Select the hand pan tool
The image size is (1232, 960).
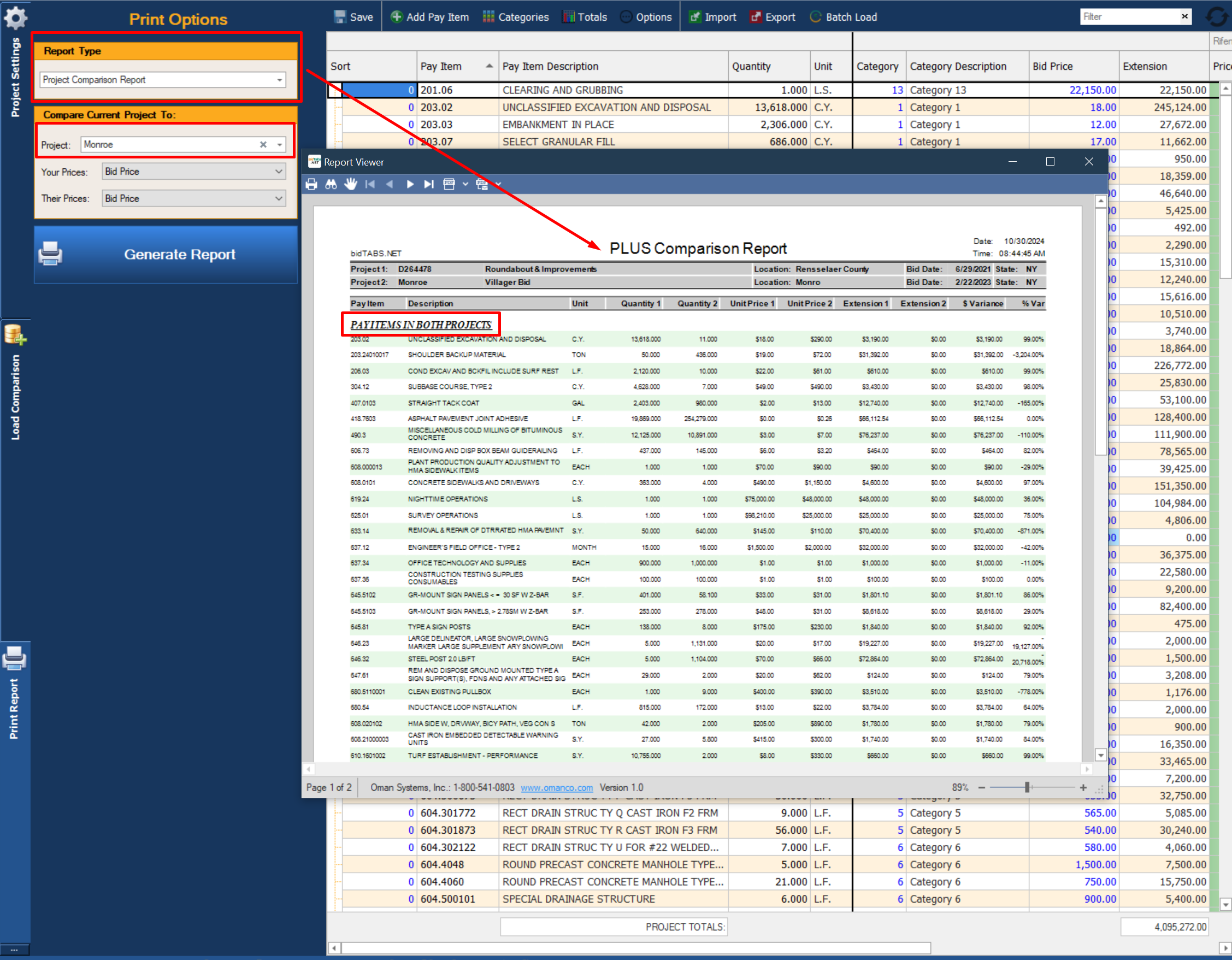[x=350, y=184]
